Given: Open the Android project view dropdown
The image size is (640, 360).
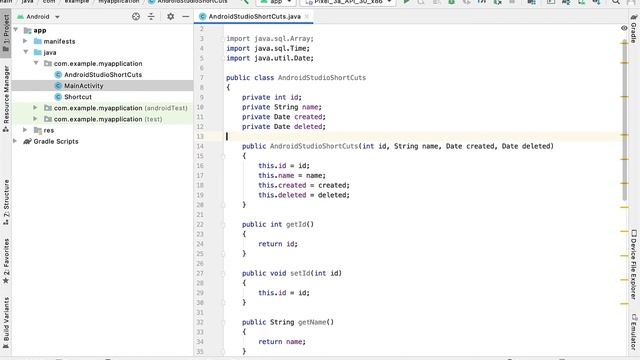Looking at the screenshot, I should 38,17.
